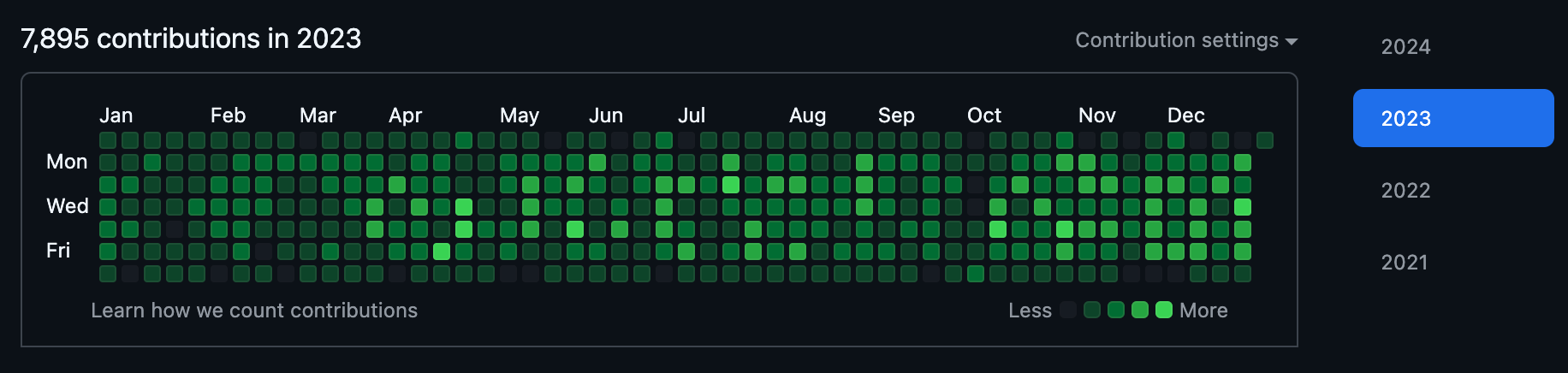Select the lone December 31 contribution cell
The image size is (1568, 373).
[1265, 140]
